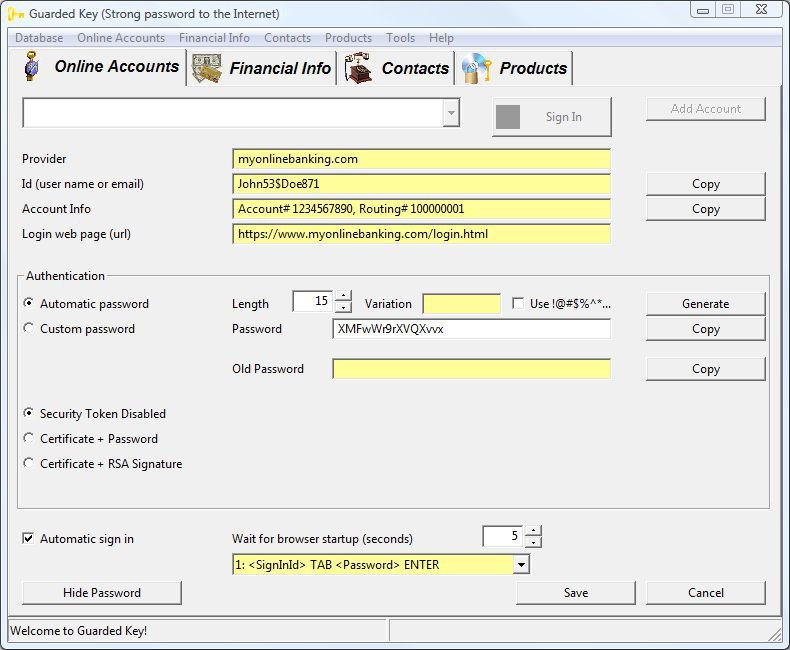
Task: Generate a new password
Action: [705, 304]
